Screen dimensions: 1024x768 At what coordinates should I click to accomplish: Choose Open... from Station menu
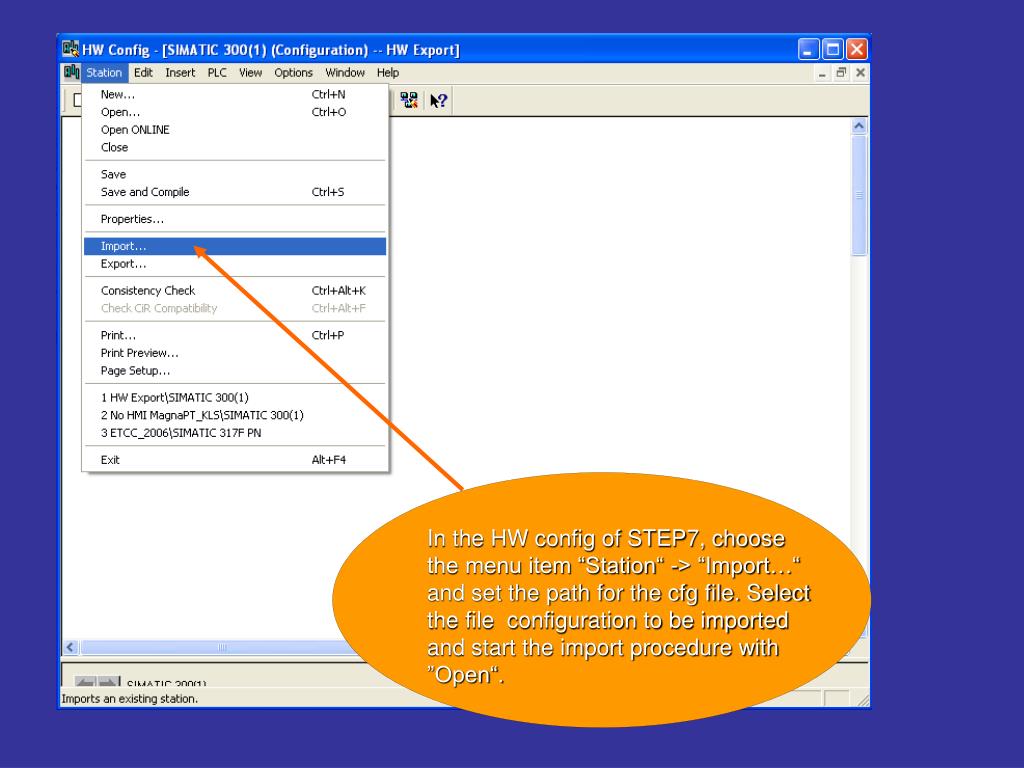click(x=235, y=112)
